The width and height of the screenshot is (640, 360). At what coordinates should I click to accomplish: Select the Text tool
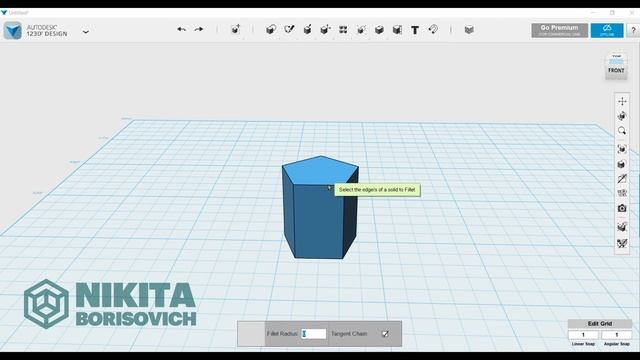coord(415,30)
